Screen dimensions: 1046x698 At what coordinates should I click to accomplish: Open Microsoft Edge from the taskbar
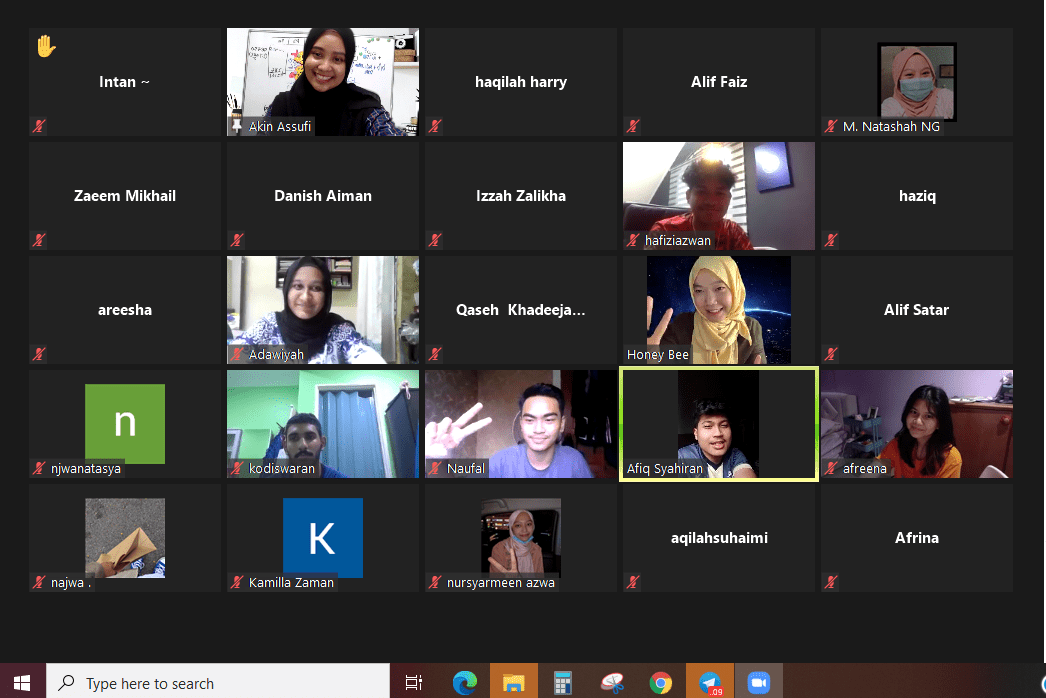click(x=464, y=682)
